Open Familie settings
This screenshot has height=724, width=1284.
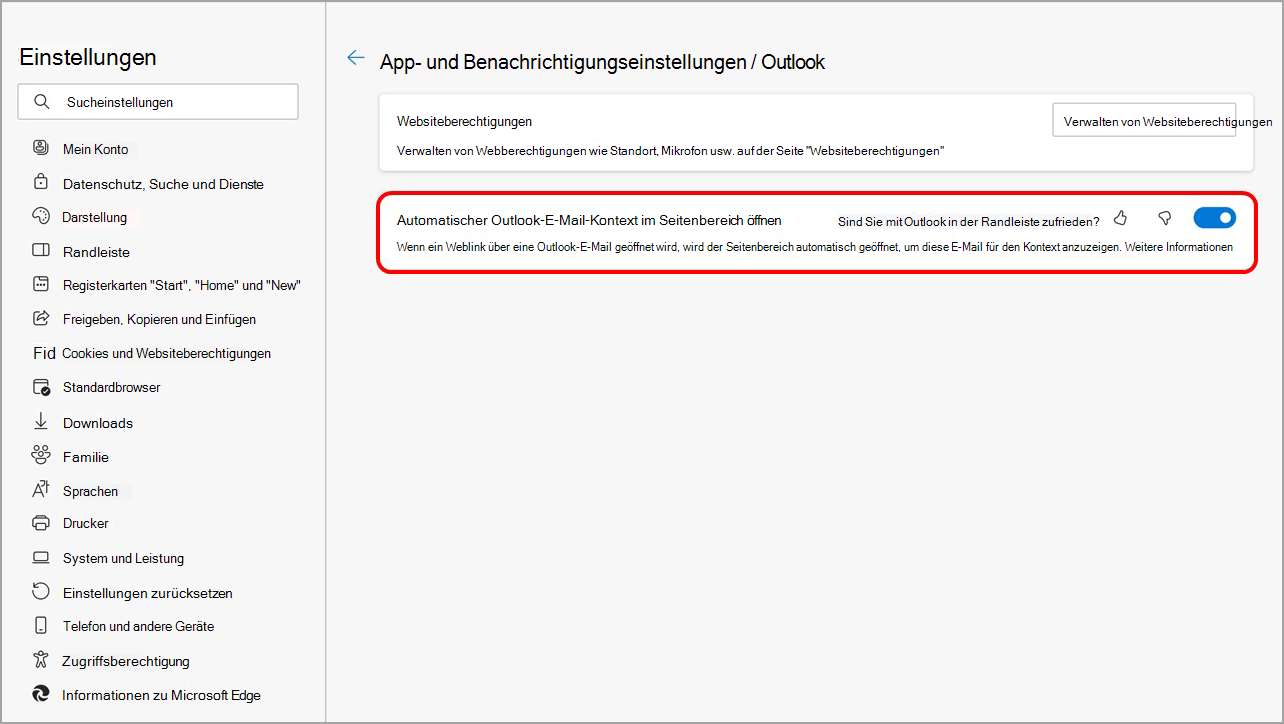point(86,457)
